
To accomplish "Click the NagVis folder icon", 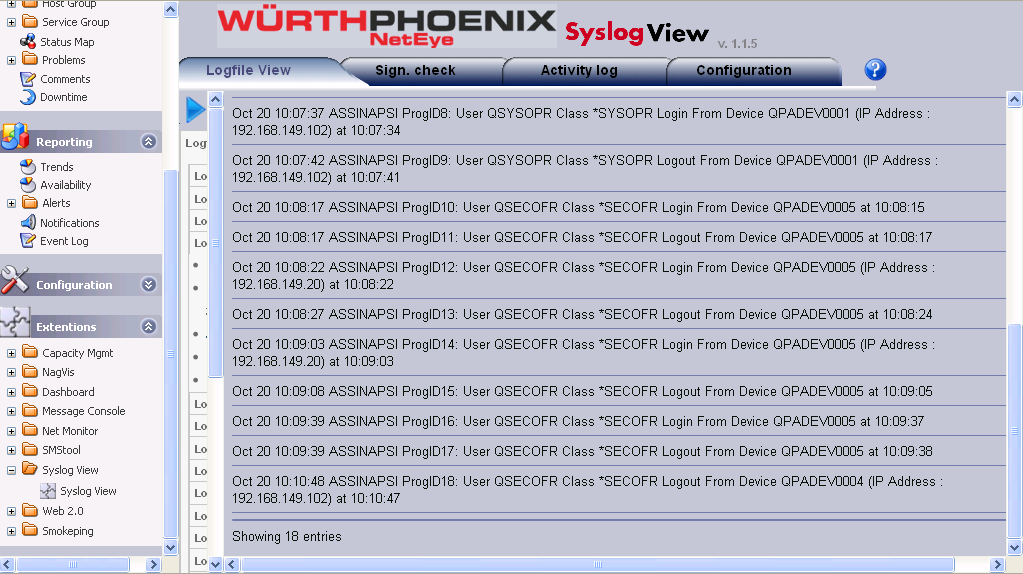I will click(x=30, y=372).
